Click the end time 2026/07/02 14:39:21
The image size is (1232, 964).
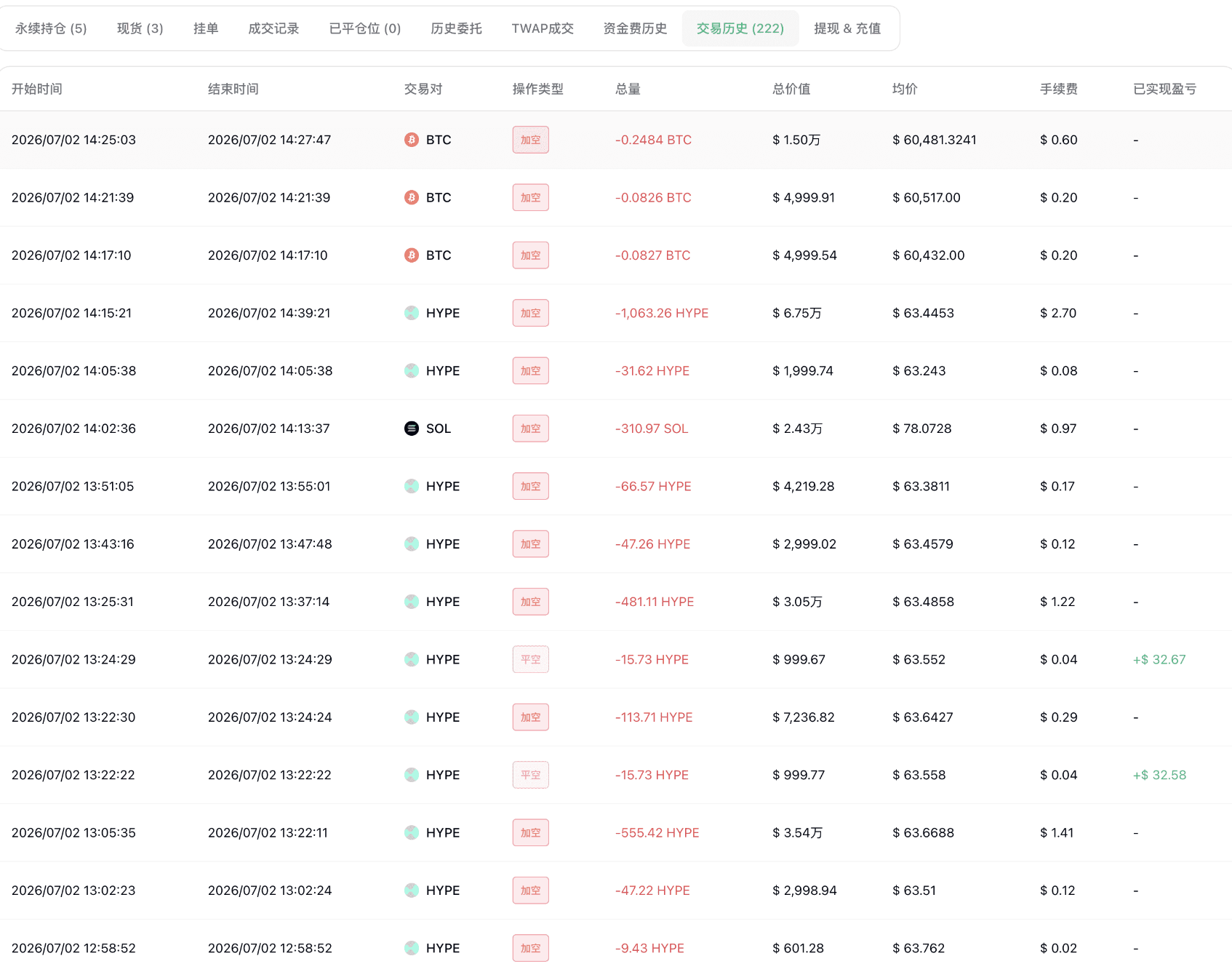click(269, 313)
